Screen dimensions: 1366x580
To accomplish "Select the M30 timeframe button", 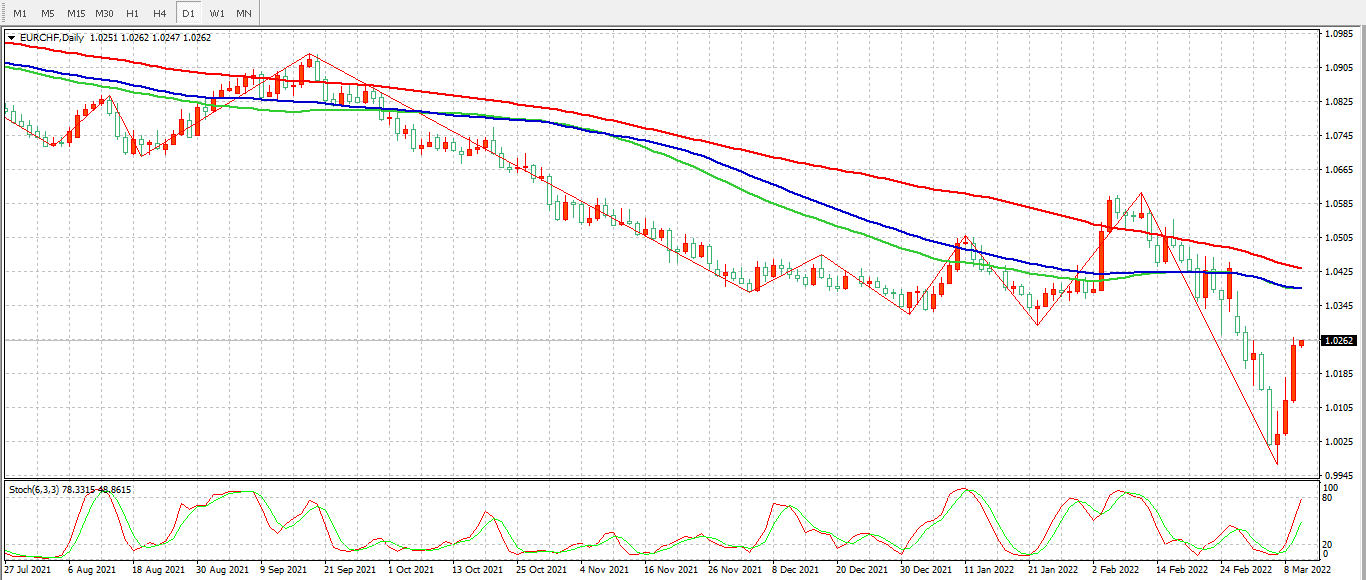I will click(104, 13).
